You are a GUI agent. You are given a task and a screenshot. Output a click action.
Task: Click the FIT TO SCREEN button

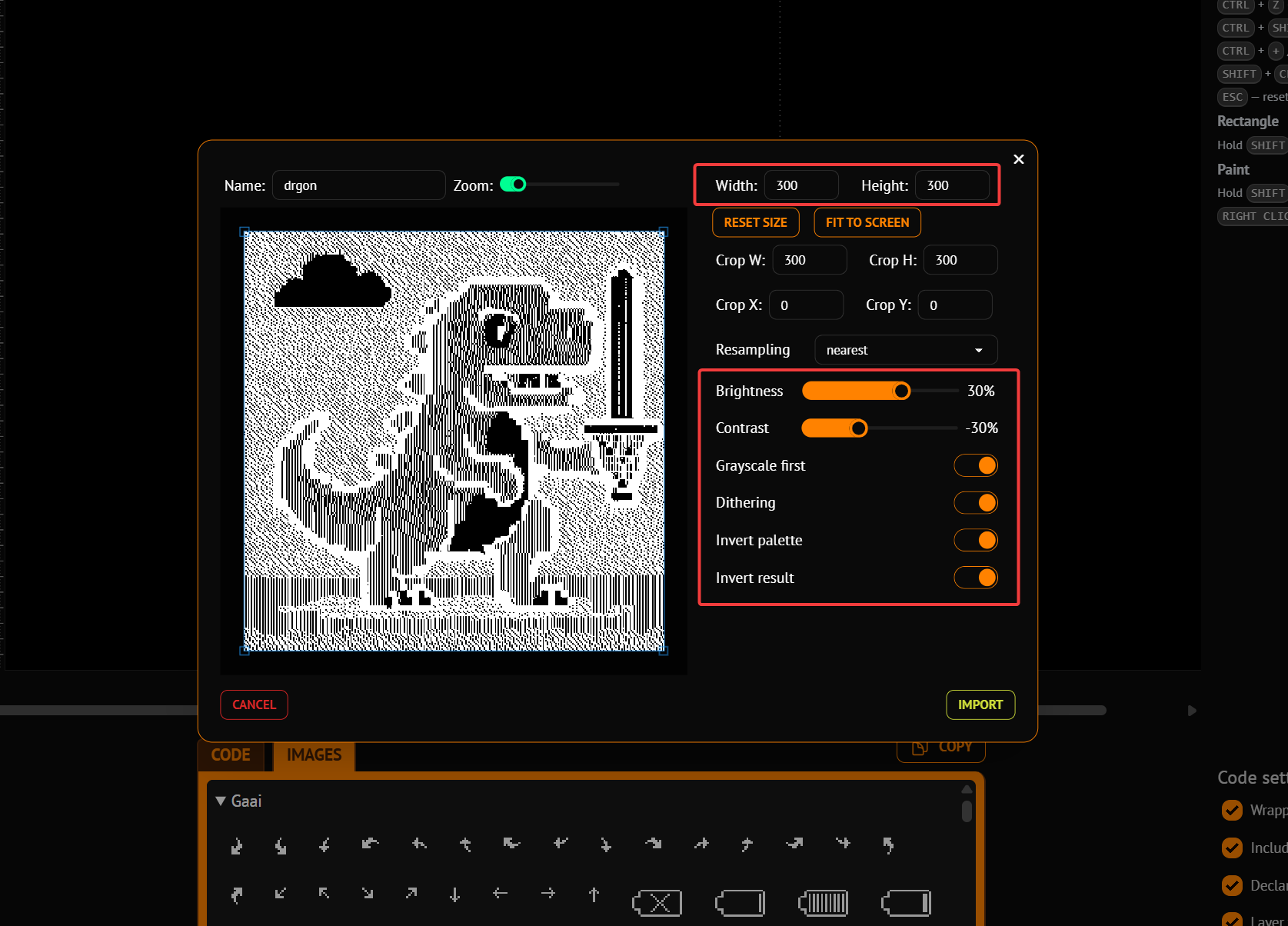pos(867,222)
